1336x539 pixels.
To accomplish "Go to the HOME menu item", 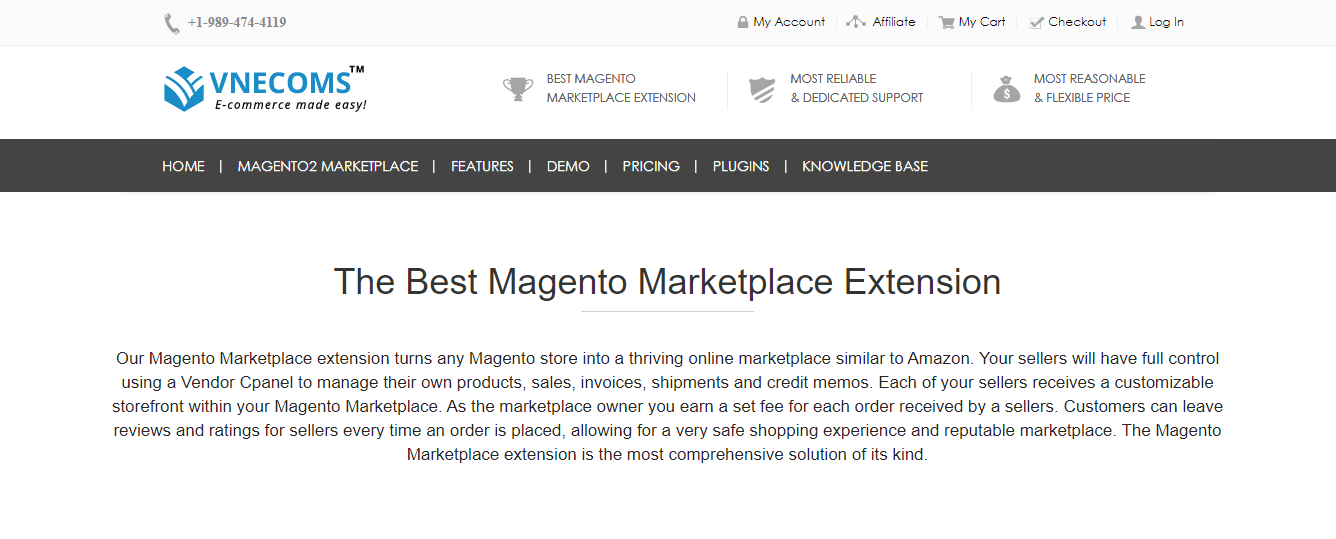I will (183, 166).
